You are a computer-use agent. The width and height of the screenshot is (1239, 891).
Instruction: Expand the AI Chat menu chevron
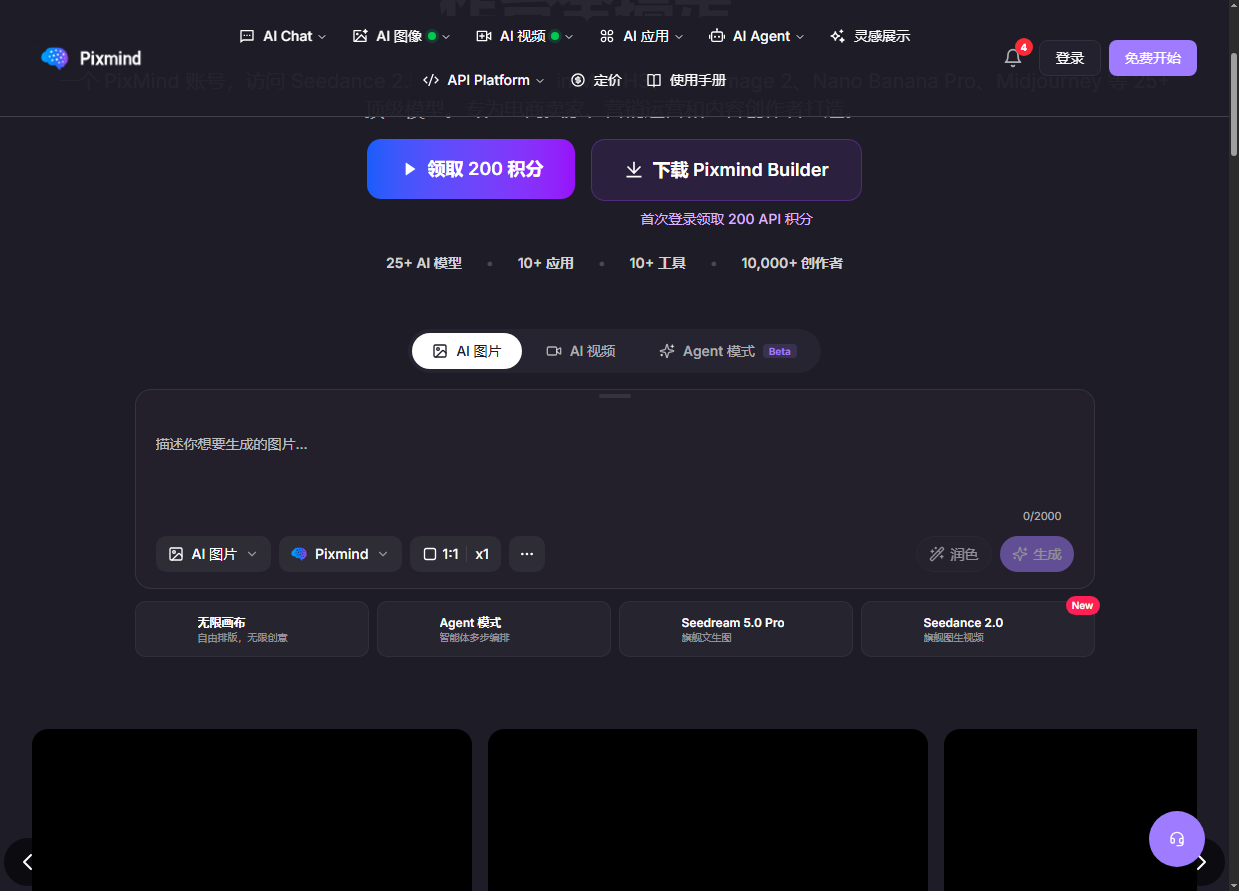(x=322, y=36)
